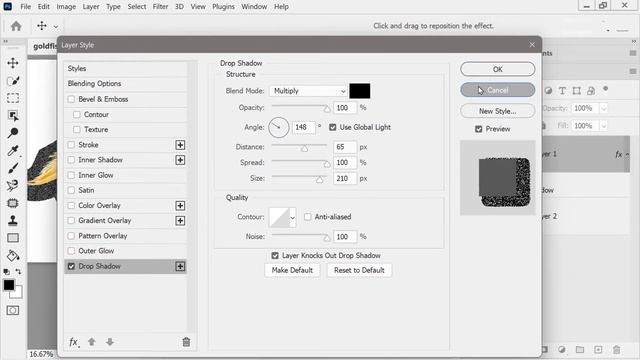Click the Move tool icon in options bar
This screenshot has width=640, height=360.
[x=42, y=26]
